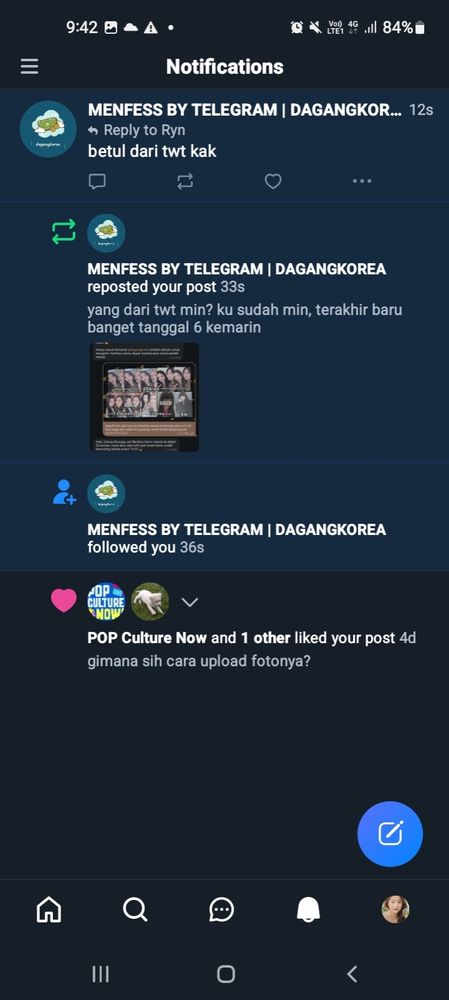449x1000 pixels.
Task: Open the DAGANGKOREA avatar in the follow notification
Action: pos(106,494)
